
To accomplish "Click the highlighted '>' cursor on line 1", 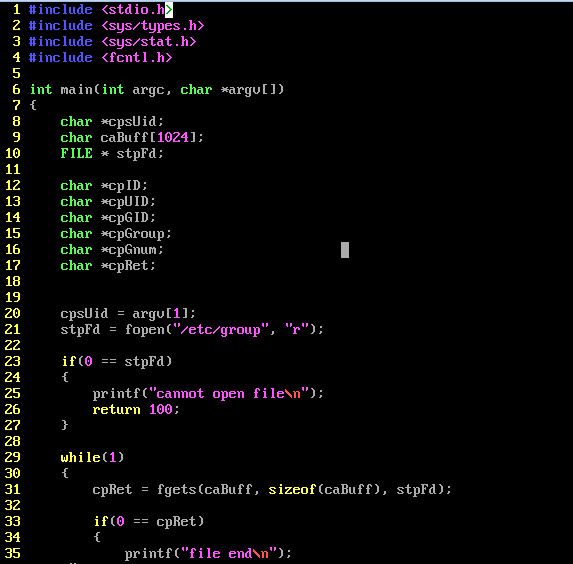I will coord(169,10).
